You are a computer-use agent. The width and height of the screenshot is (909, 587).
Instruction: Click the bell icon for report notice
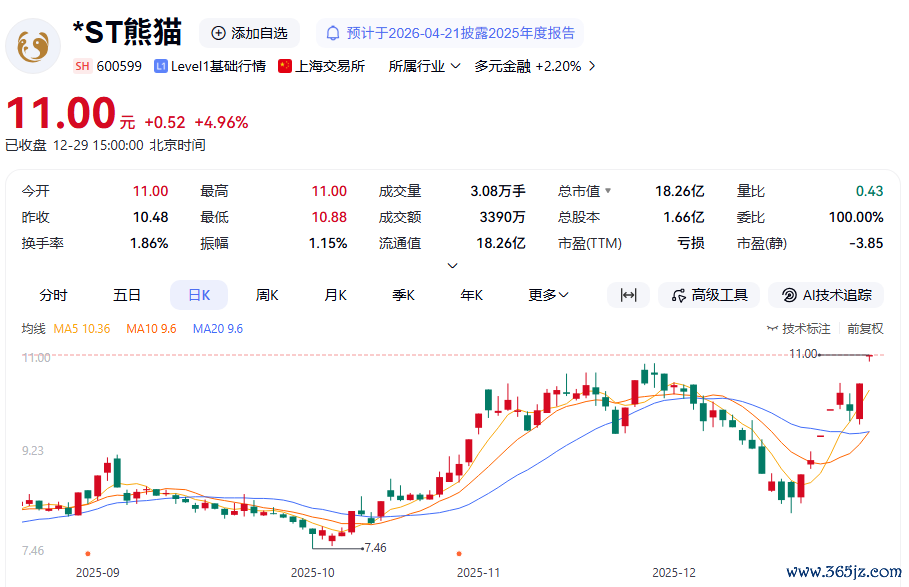point(333,33)
